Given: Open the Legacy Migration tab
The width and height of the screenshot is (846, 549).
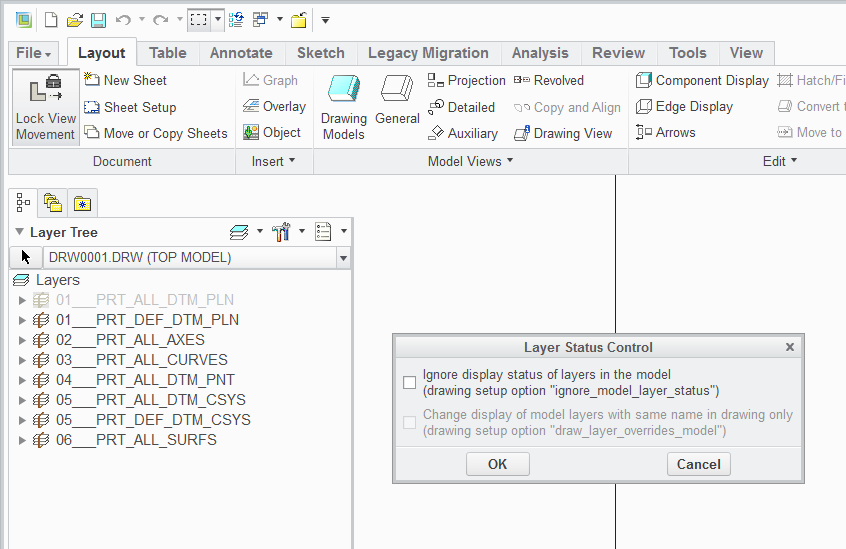Looking at the screenshot, I should [x=428, y=53].
